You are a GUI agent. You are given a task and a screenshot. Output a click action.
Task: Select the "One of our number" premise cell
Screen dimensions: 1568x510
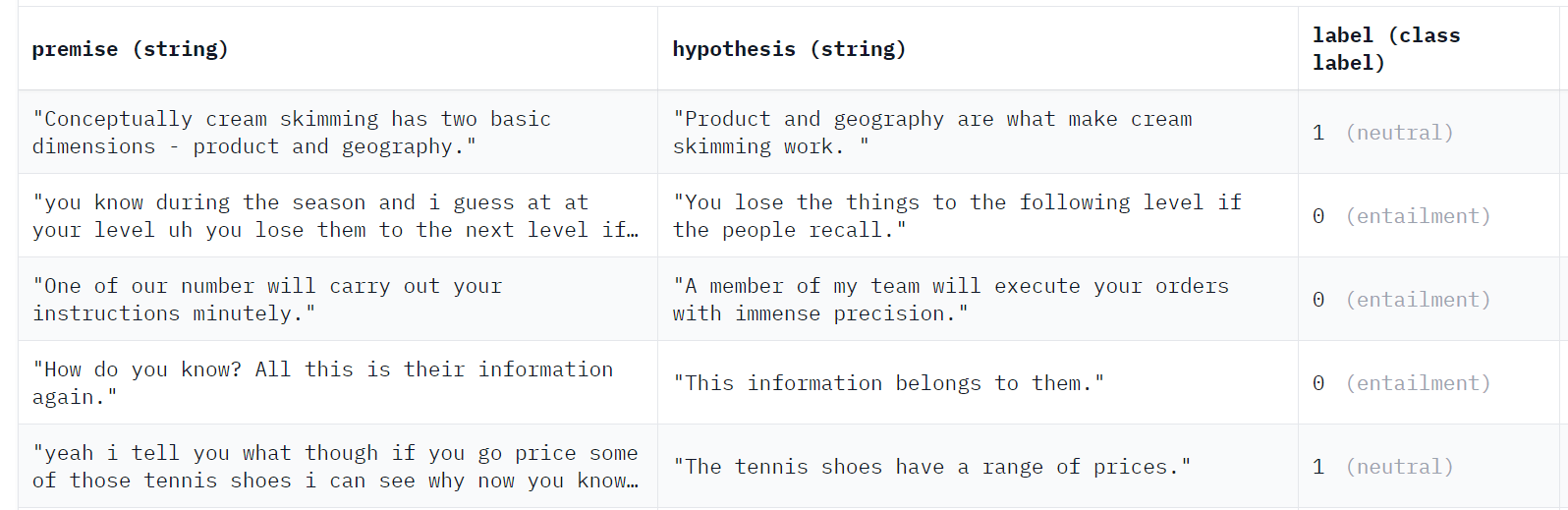pos(267,300)
